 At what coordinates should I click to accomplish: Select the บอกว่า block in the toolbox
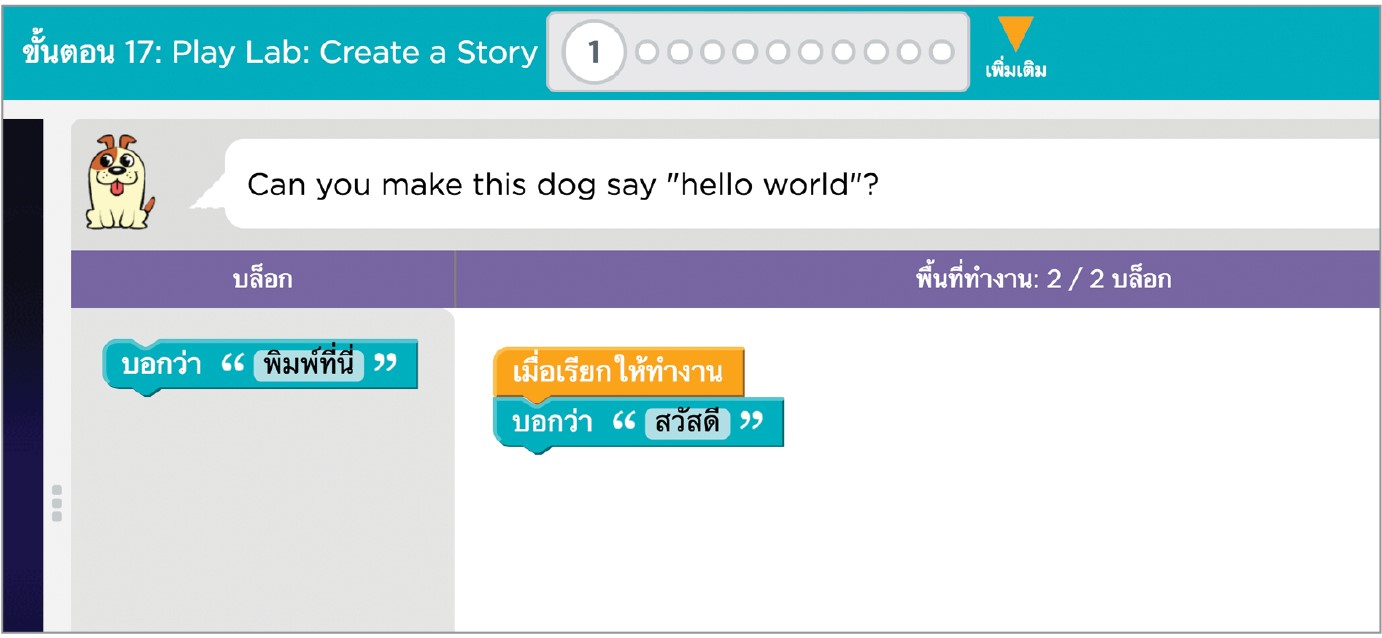coord(160,366)
